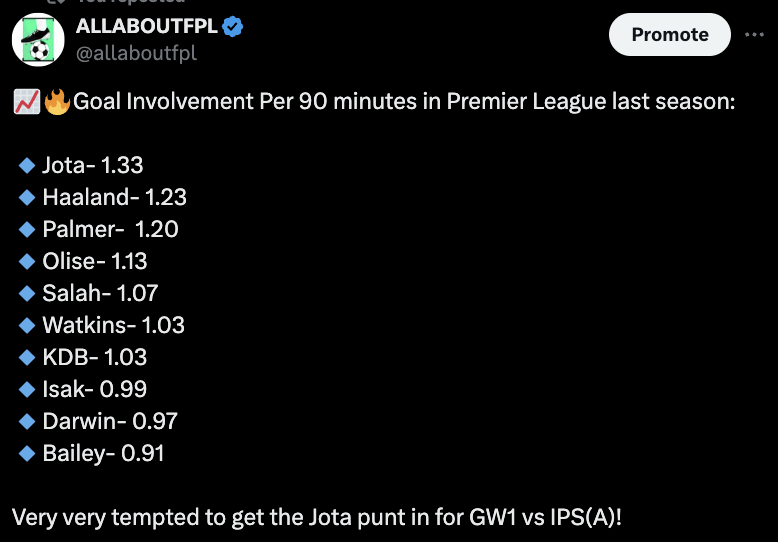Click the blue diamond beside Bailey

pyautogui.click(x=27, y=453)
